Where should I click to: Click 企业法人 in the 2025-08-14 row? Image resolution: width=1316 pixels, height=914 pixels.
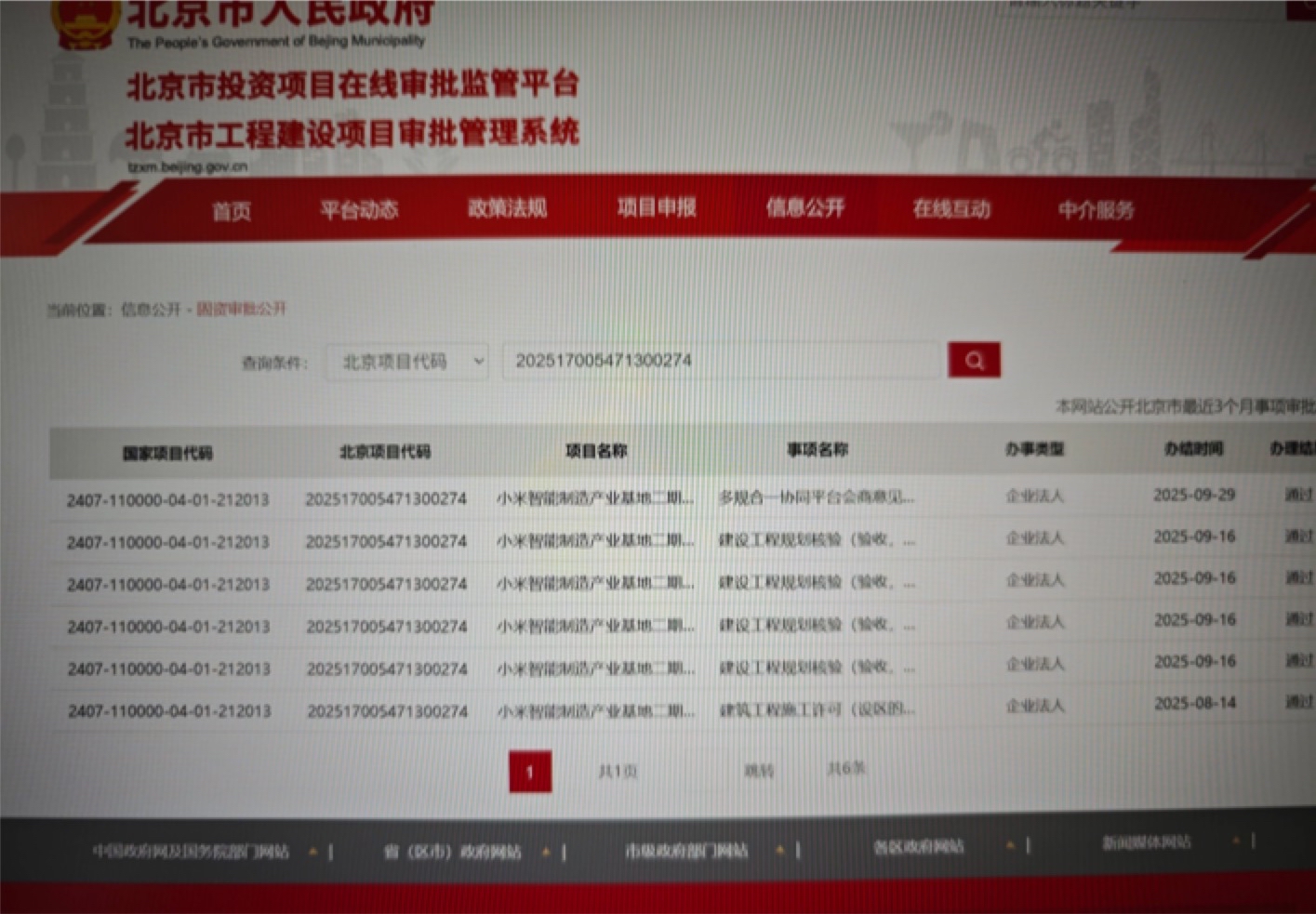point(1034,706)
